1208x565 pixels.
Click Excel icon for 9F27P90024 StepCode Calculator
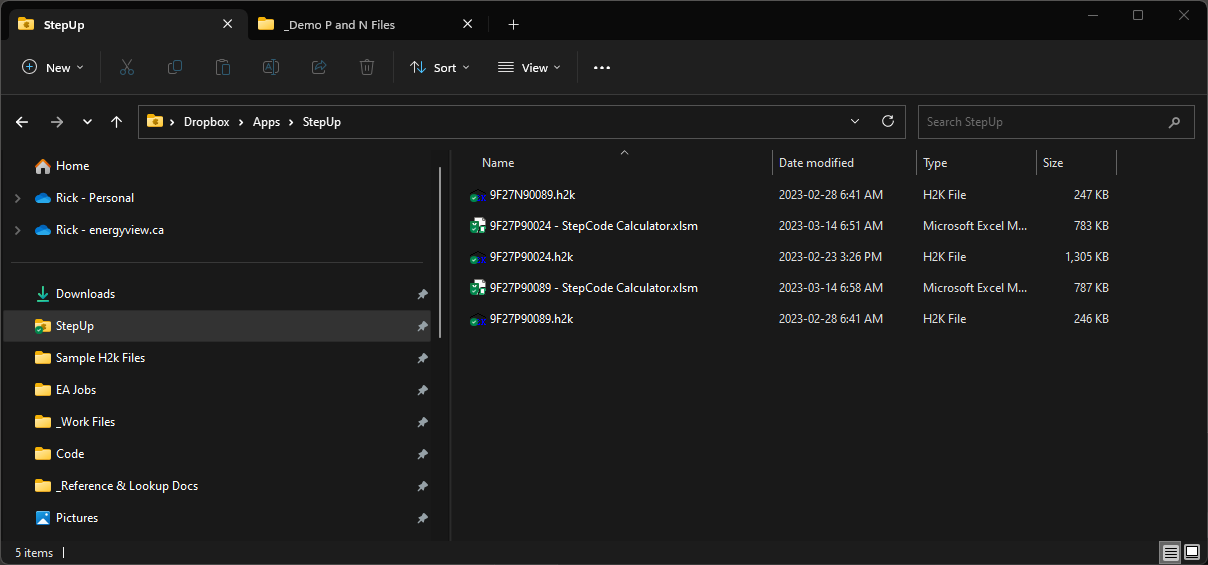point(478,226)
